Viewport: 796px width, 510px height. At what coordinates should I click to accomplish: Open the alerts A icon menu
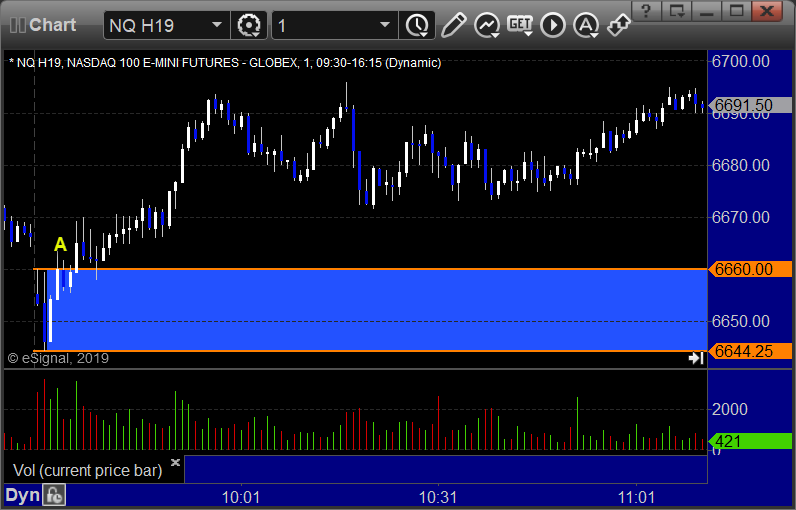click(586, 25)
